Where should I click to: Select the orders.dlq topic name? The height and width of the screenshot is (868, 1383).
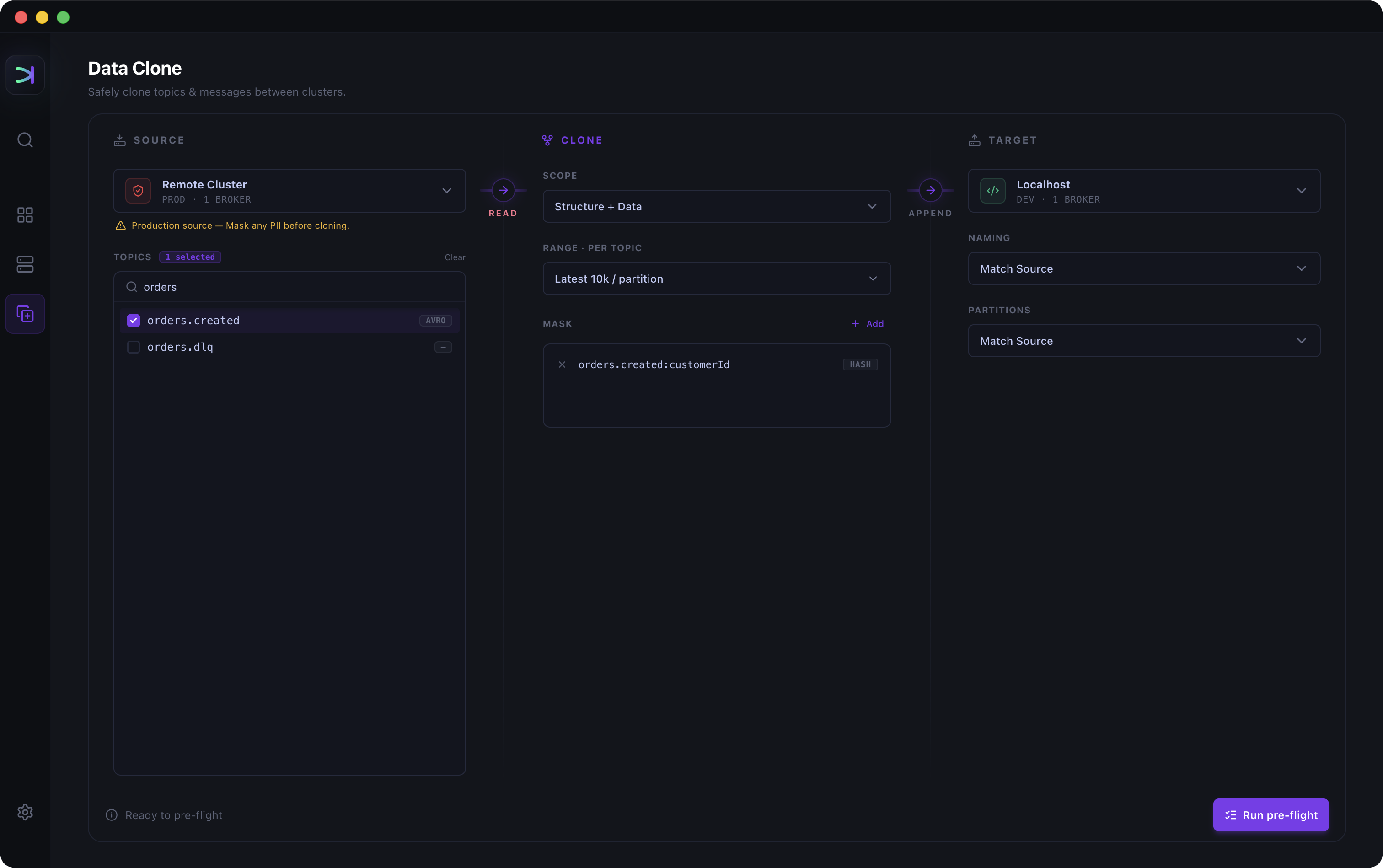tap(180, 347)
